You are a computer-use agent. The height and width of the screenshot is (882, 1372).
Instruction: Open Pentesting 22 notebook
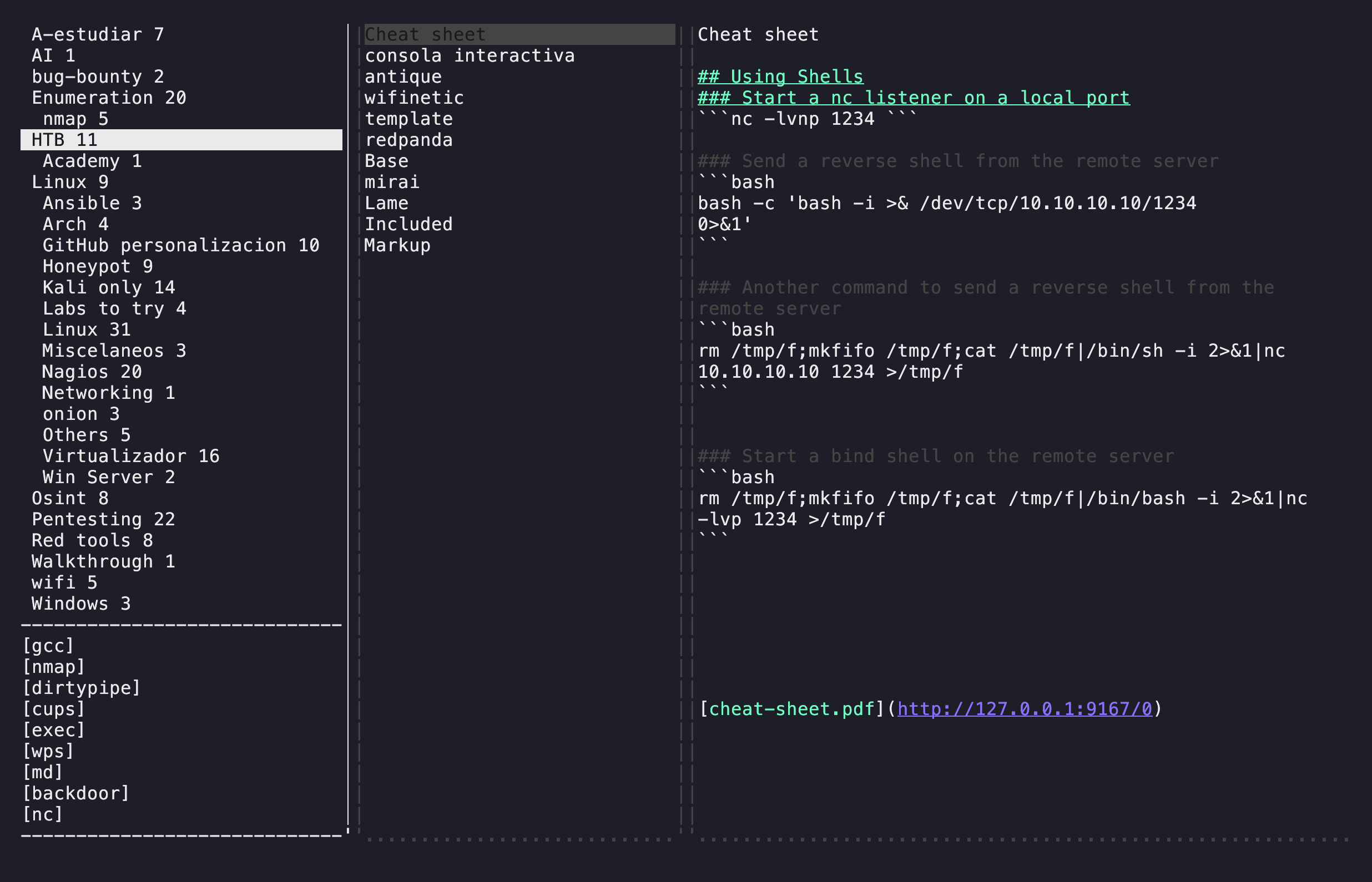click(103, 519)
